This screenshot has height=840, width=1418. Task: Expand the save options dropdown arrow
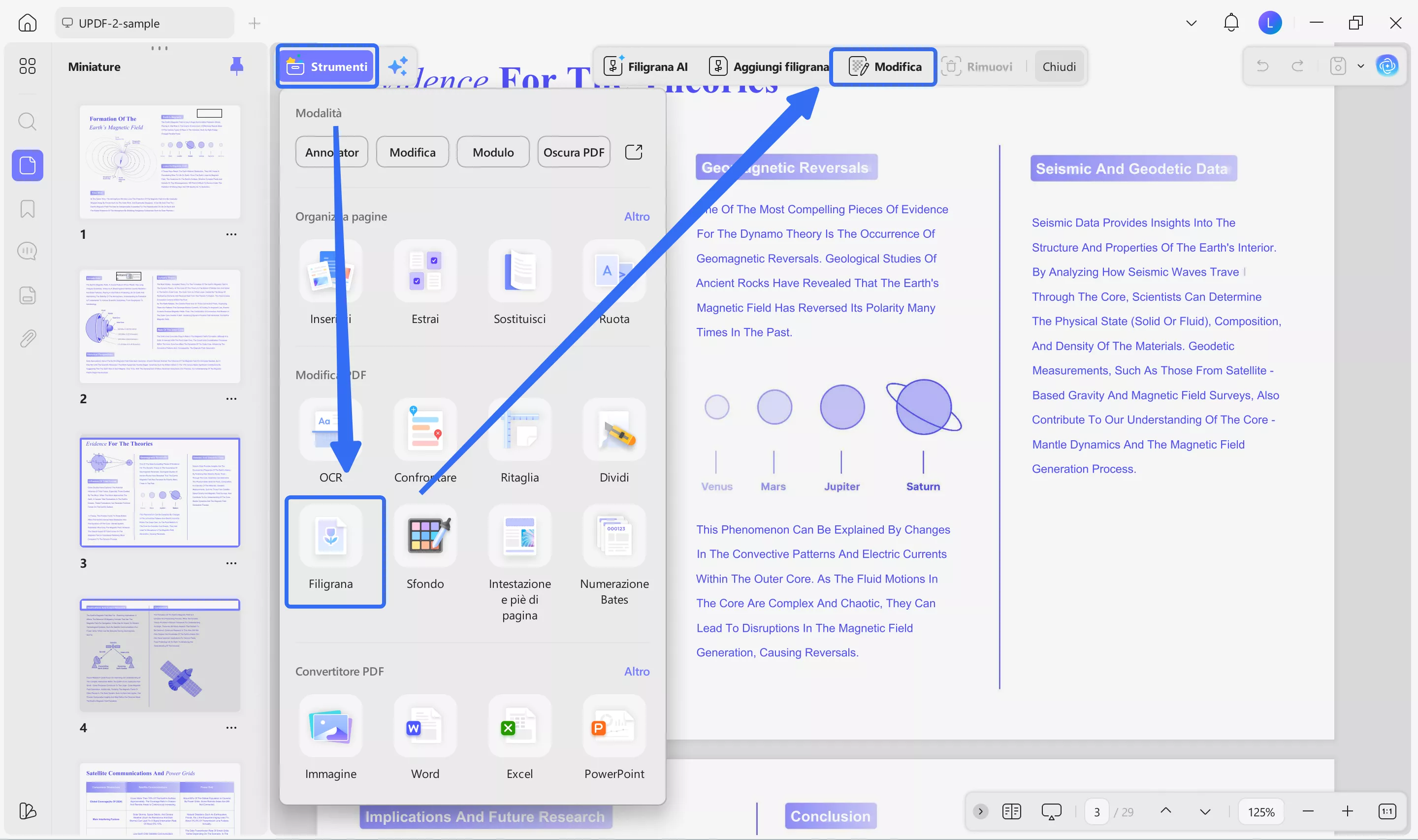1361,66
